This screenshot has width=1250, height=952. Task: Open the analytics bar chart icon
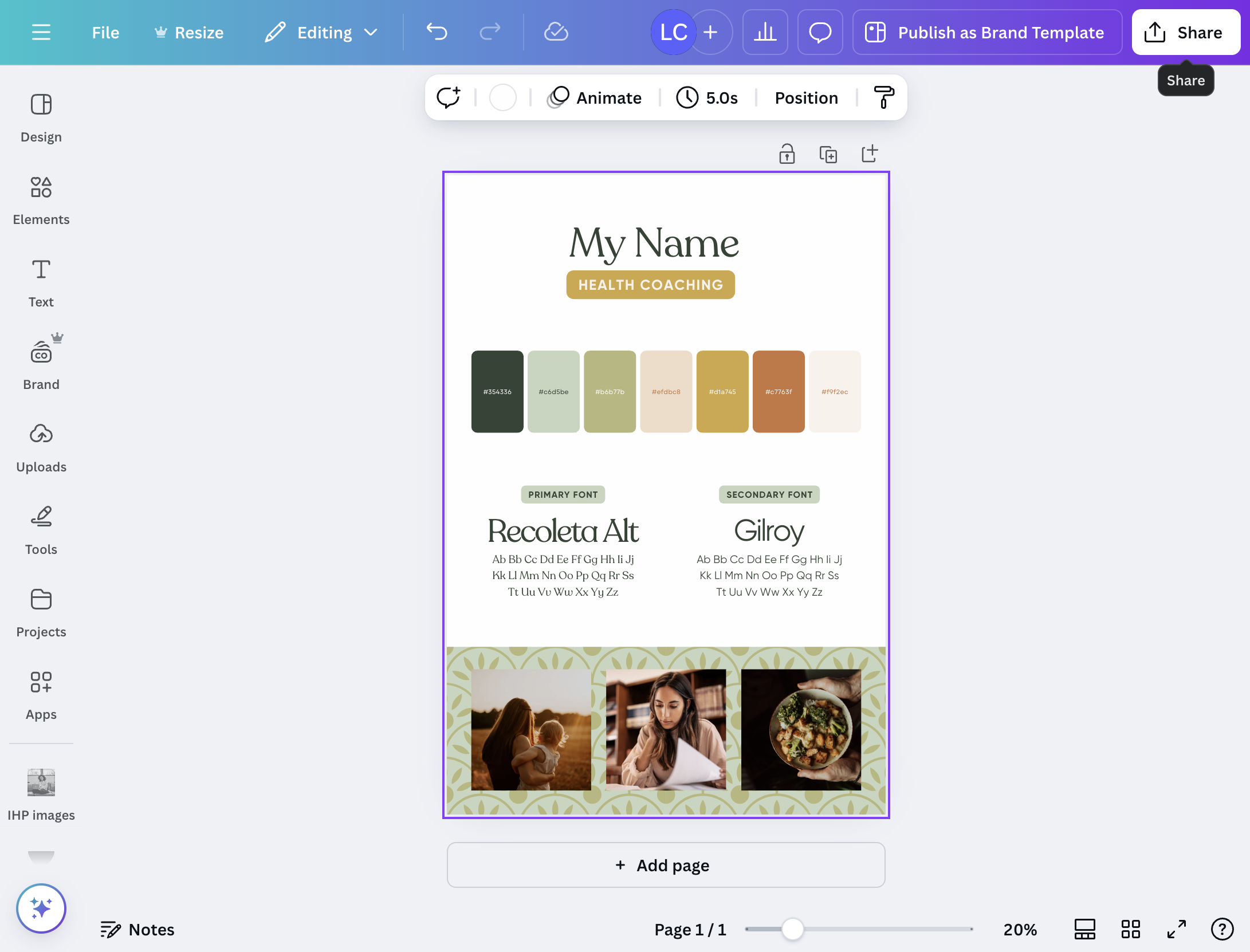tap(765, 32)
